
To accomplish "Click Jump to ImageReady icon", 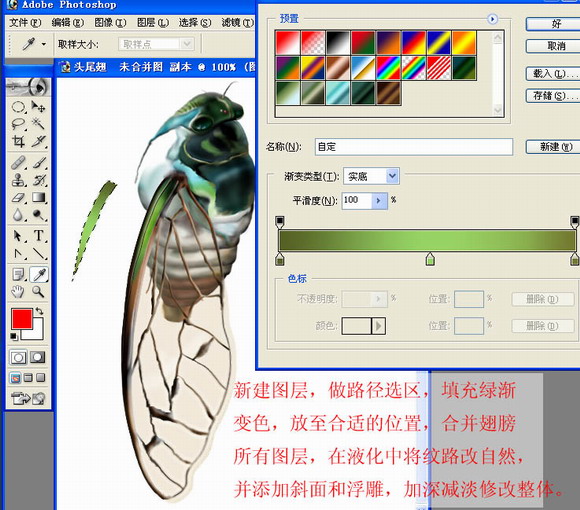I will click(x=28, y=398).
